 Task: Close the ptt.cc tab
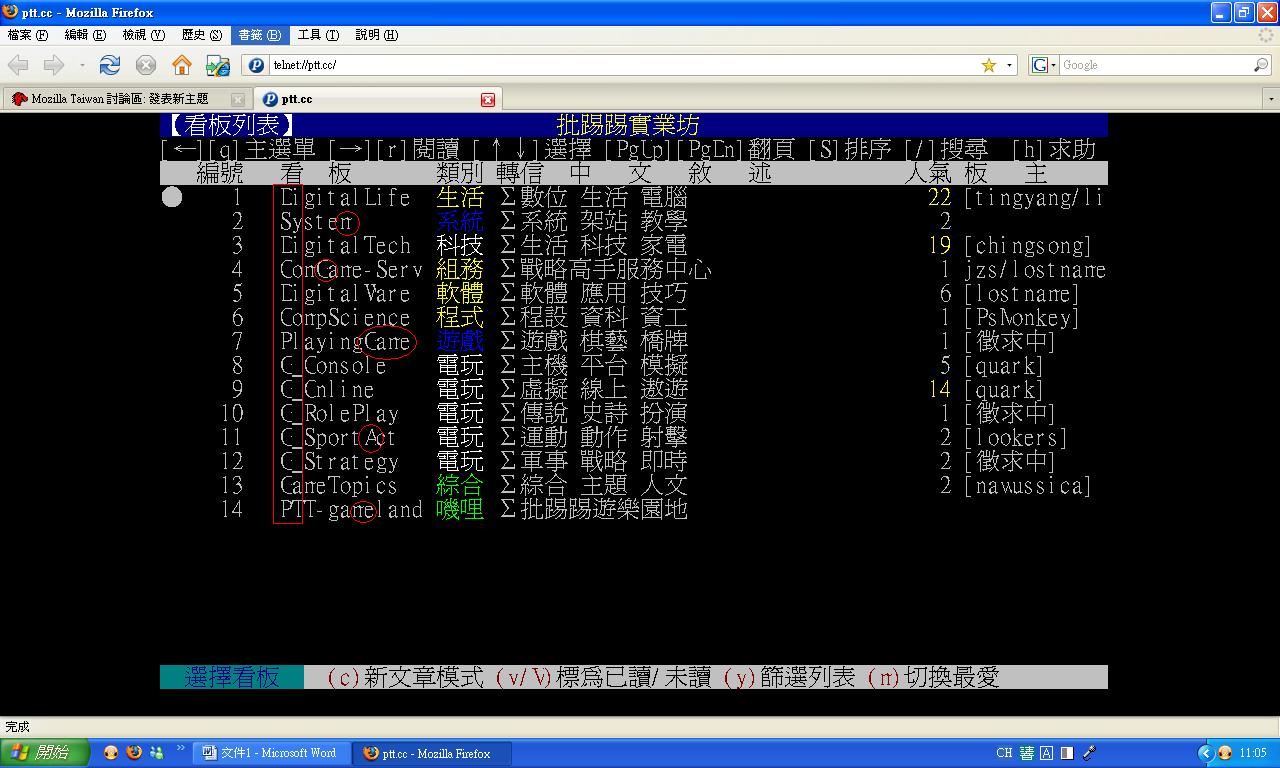tap(487, 100)
